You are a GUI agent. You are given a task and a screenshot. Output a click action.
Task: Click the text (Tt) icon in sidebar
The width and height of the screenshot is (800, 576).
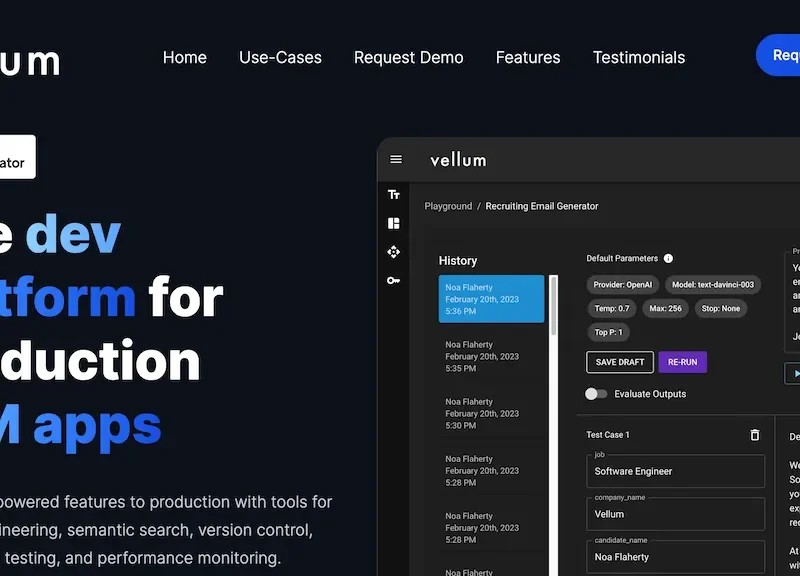(x=394, y=195)
